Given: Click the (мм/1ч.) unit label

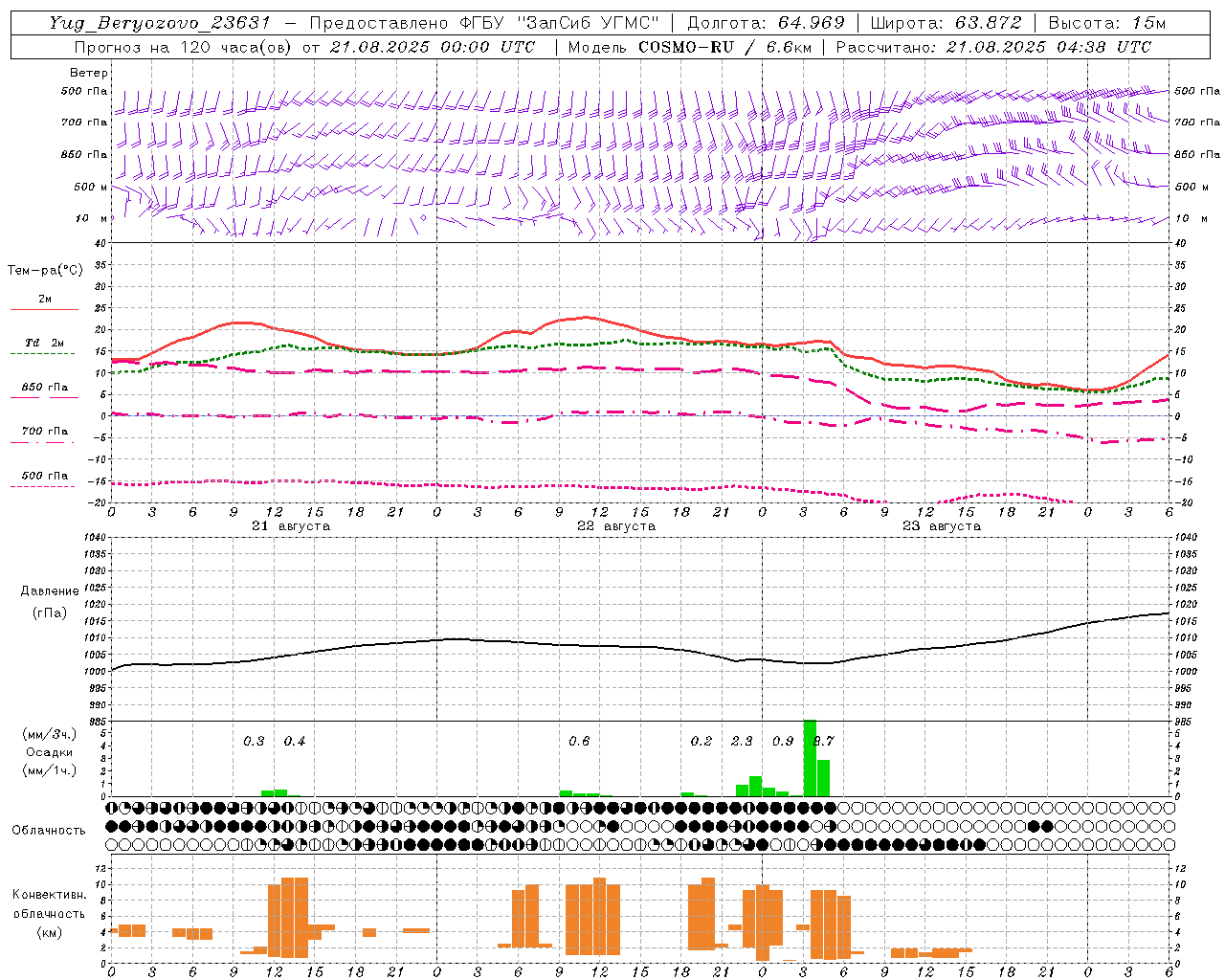Looking at the screenshot, I should tap(49, 770).
